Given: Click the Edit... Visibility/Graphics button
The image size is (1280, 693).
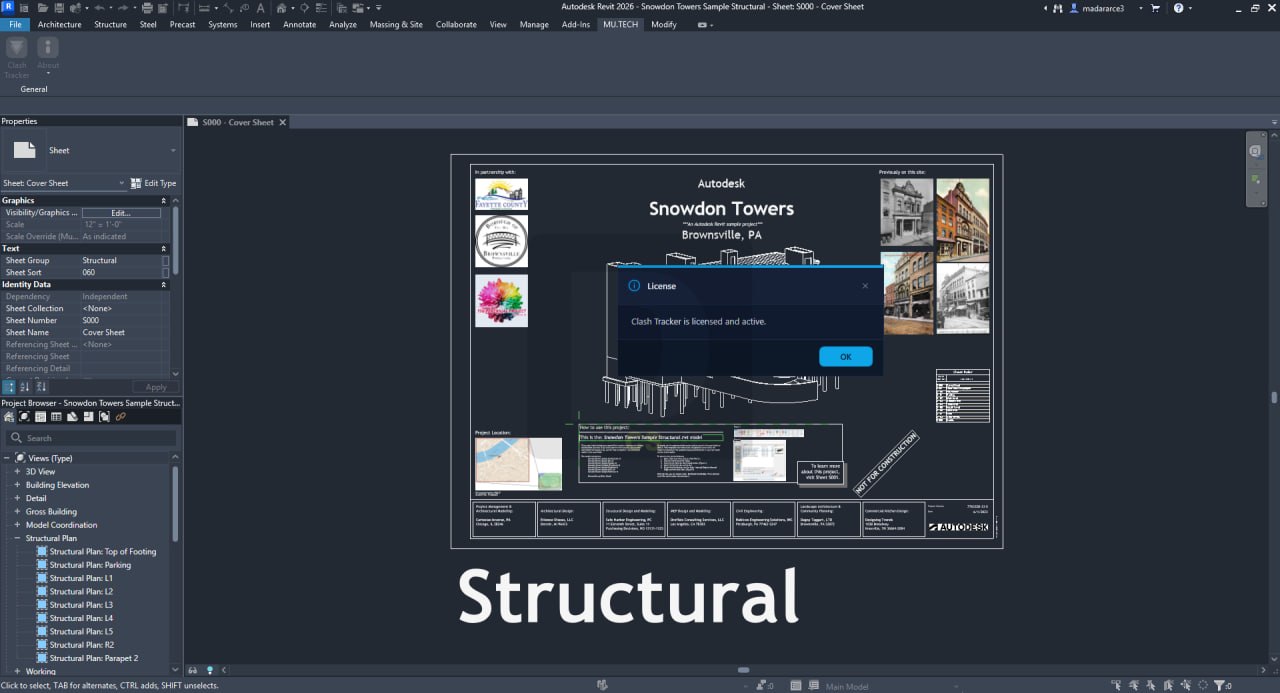Looking at the screenshot, I should click(121, 213).
